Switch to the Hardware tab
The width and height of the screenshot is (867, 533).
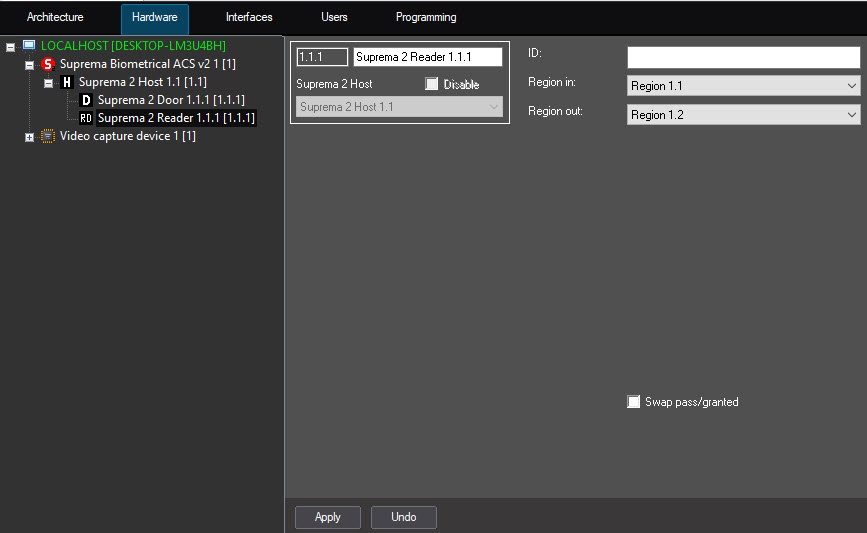point(155,18)
